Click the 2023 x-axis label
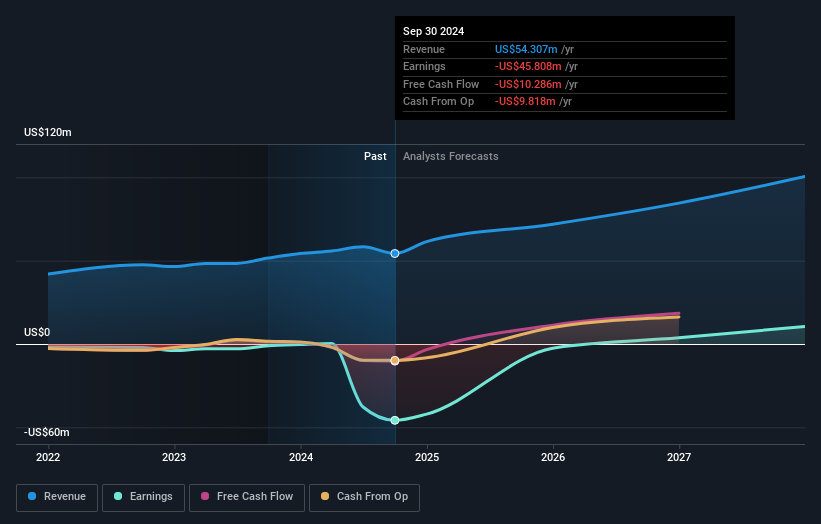Image resolution: width=821 pixels, height=524 pixels. point(174,457)
